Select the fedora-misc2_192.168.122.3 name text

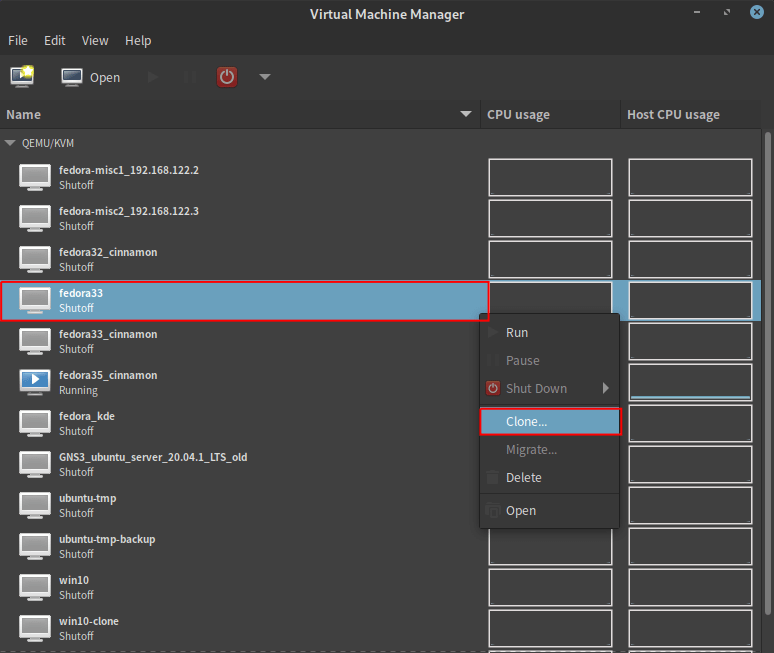(129, 211)
